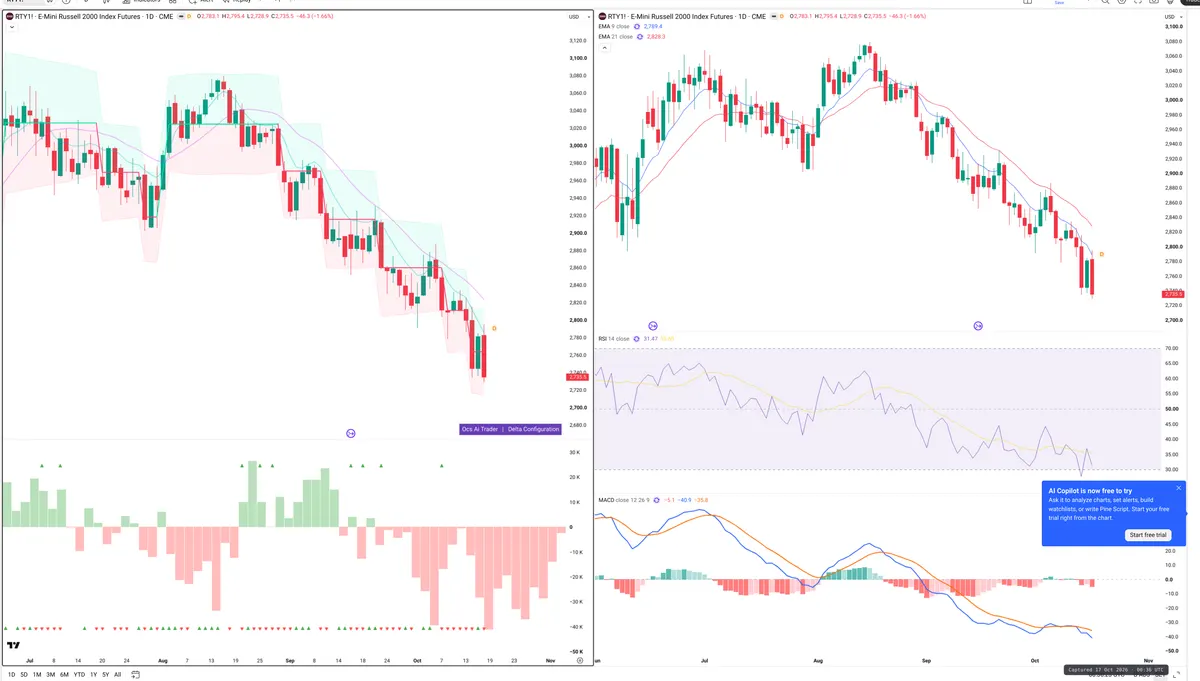Select the 6M time range
The width and height of the screenshot is (1200, 681).
point(64,674)
